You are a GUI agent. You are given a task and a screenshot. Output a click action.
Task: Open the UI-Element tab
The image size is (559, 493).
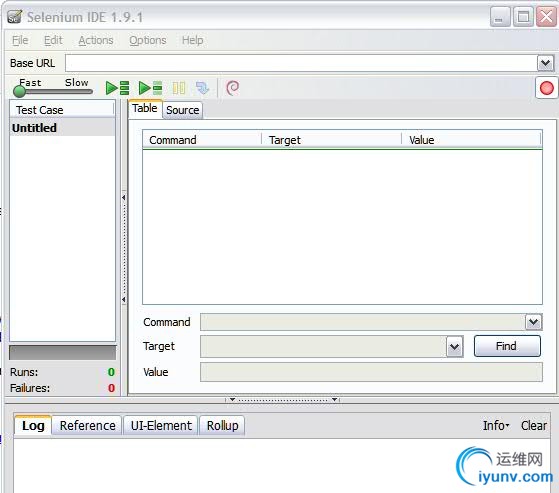(x=161, y=425)
